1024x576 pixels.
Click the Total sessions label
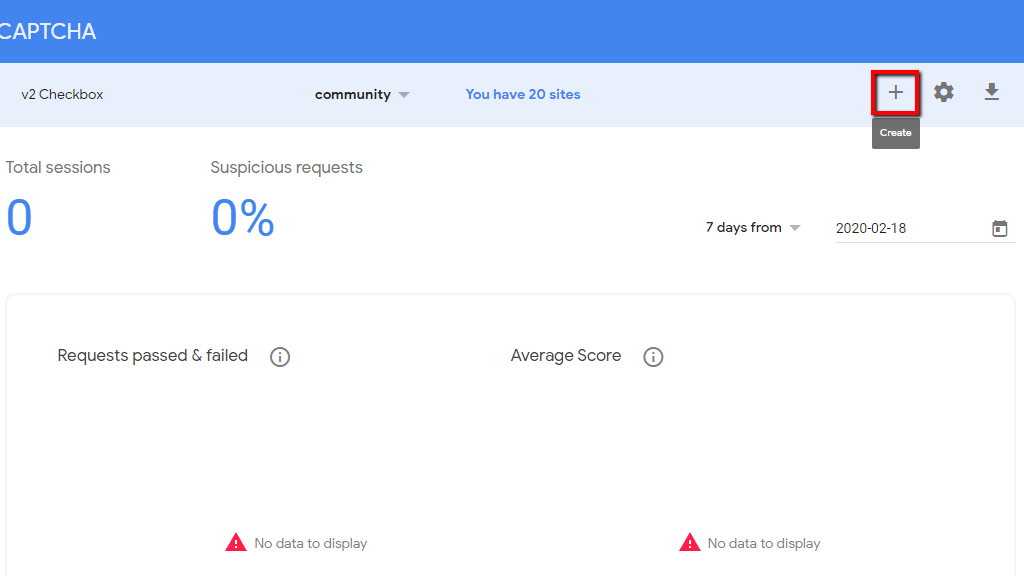tap(58, 167)
